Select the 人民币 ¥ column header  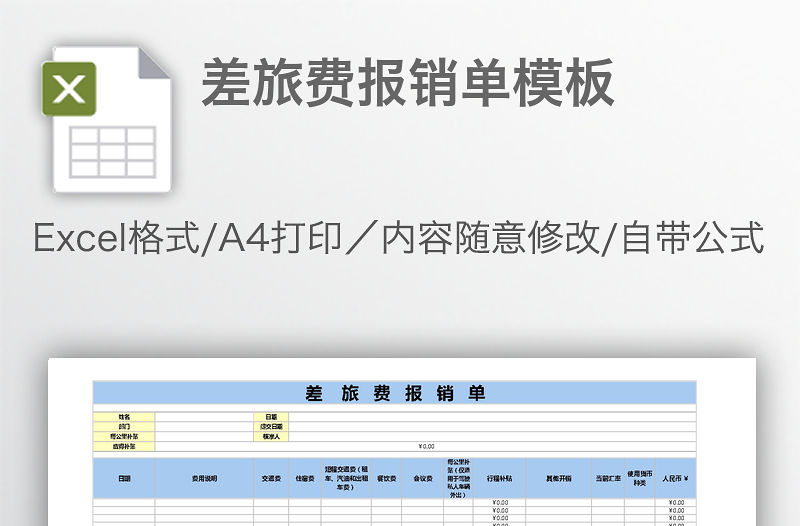[676, 479]
